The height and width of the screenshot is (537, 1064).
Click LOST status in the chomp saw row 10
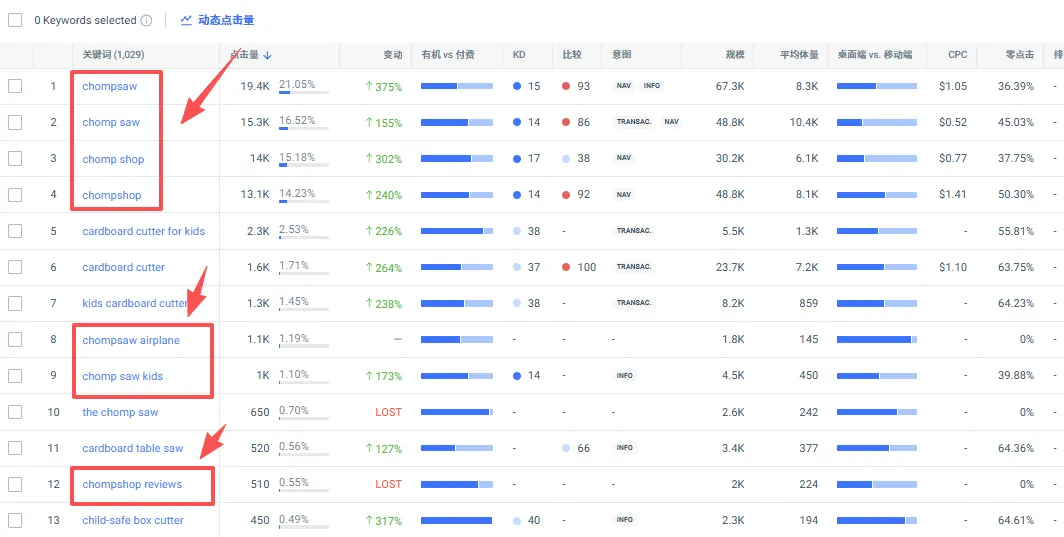click(x=388, y=412)
